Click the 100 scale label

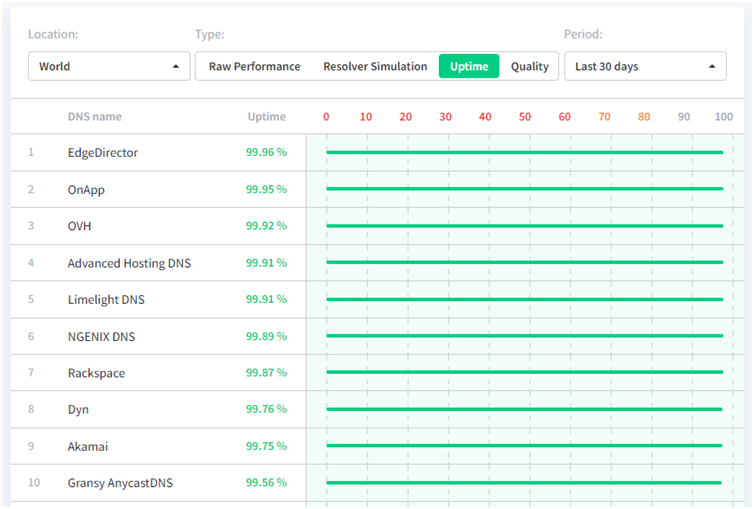[x=724, y=117]
